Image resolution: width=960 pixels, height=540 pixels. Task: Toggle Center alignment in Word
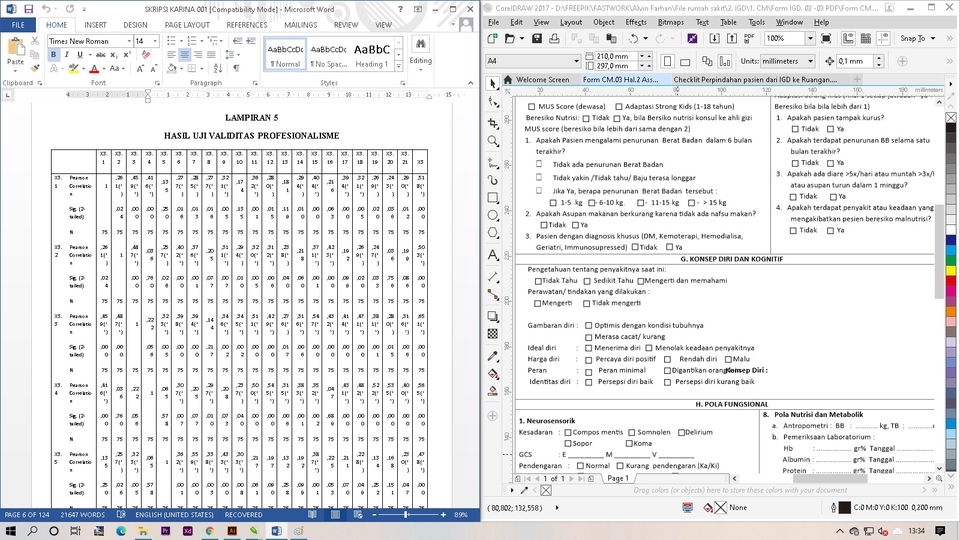[184, 54]
